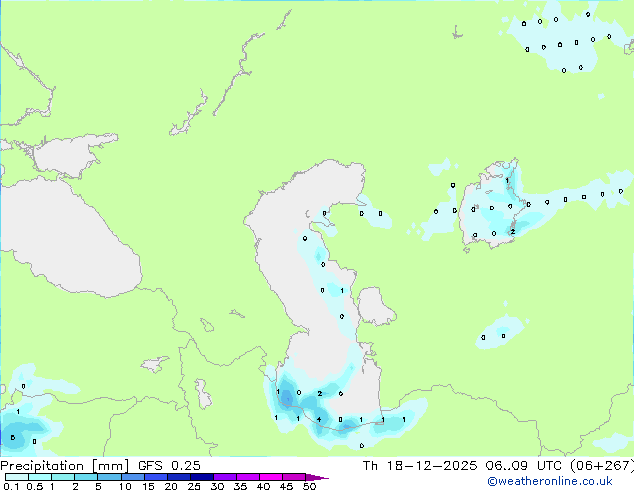Click the legend label "30"
The height and width of the screenshot is (490, 634).
pyautogui.click(x=217, y=486)
